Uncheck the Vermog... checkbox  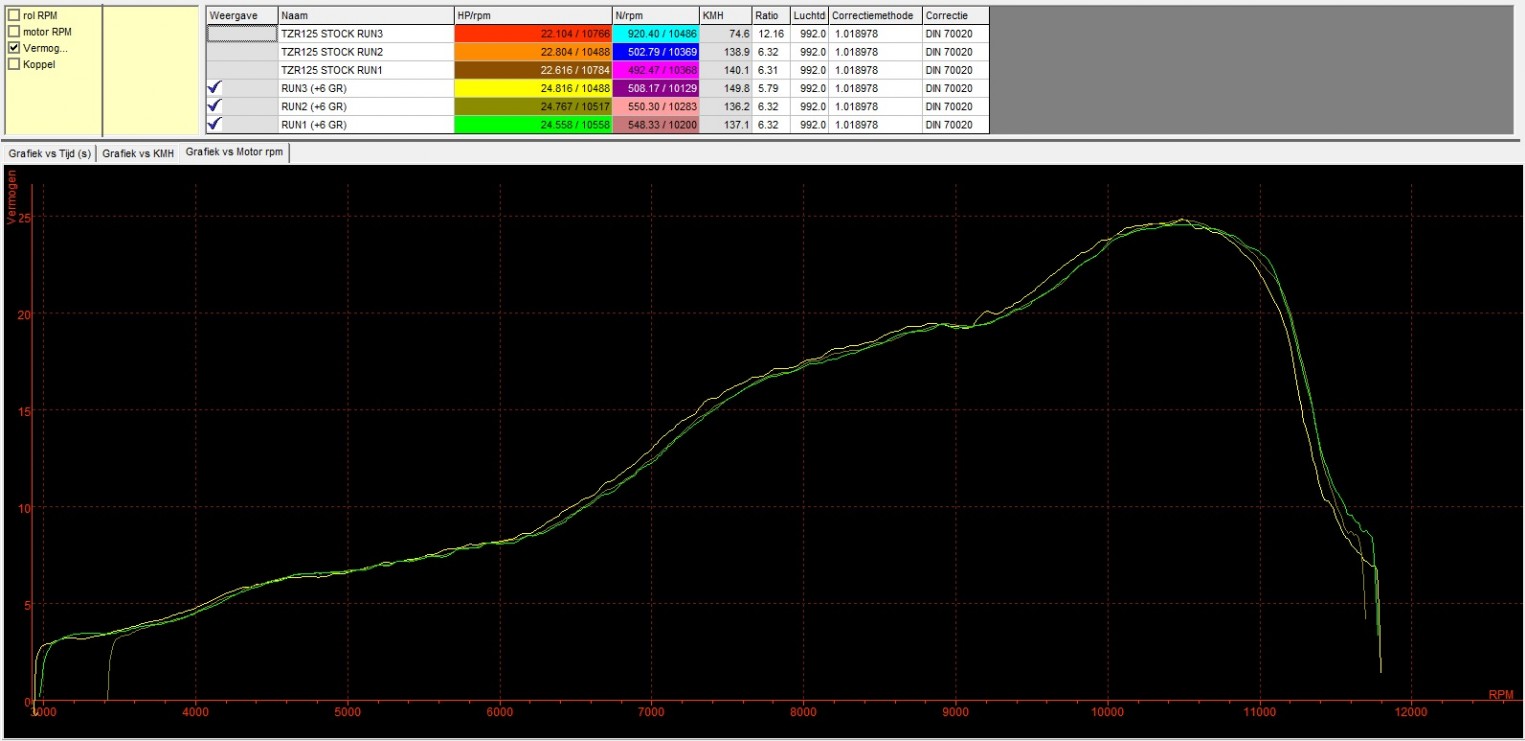click(x=14, y=47)
